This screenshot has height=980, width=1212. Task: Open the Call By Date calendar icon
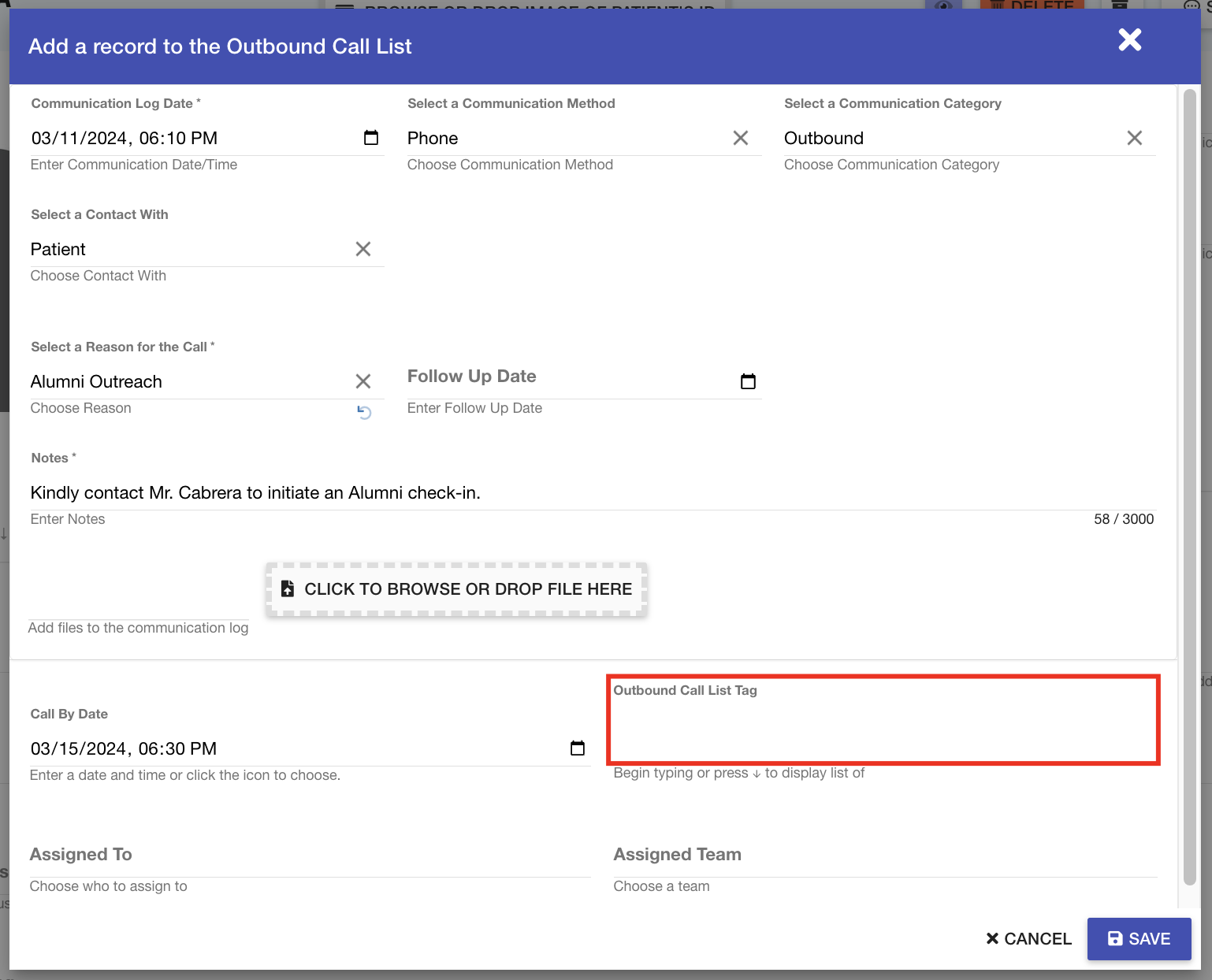click(x=577, y=748)
